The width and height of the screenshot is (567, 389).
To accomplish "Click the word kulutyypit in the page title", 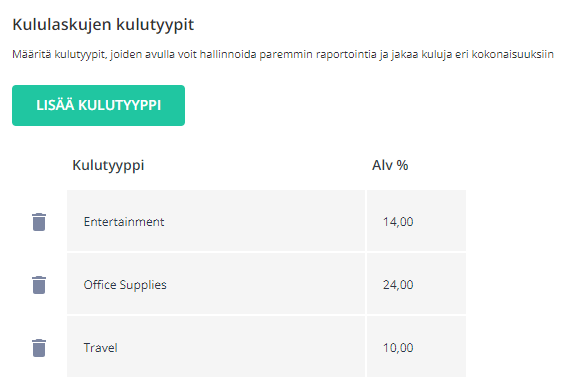I will pyautogui.click(x=155, y=25).
